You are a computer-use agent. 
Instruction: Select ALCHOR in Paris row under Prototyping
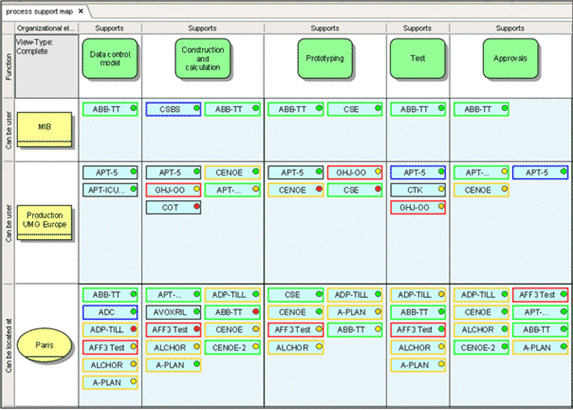pos(296,348)
